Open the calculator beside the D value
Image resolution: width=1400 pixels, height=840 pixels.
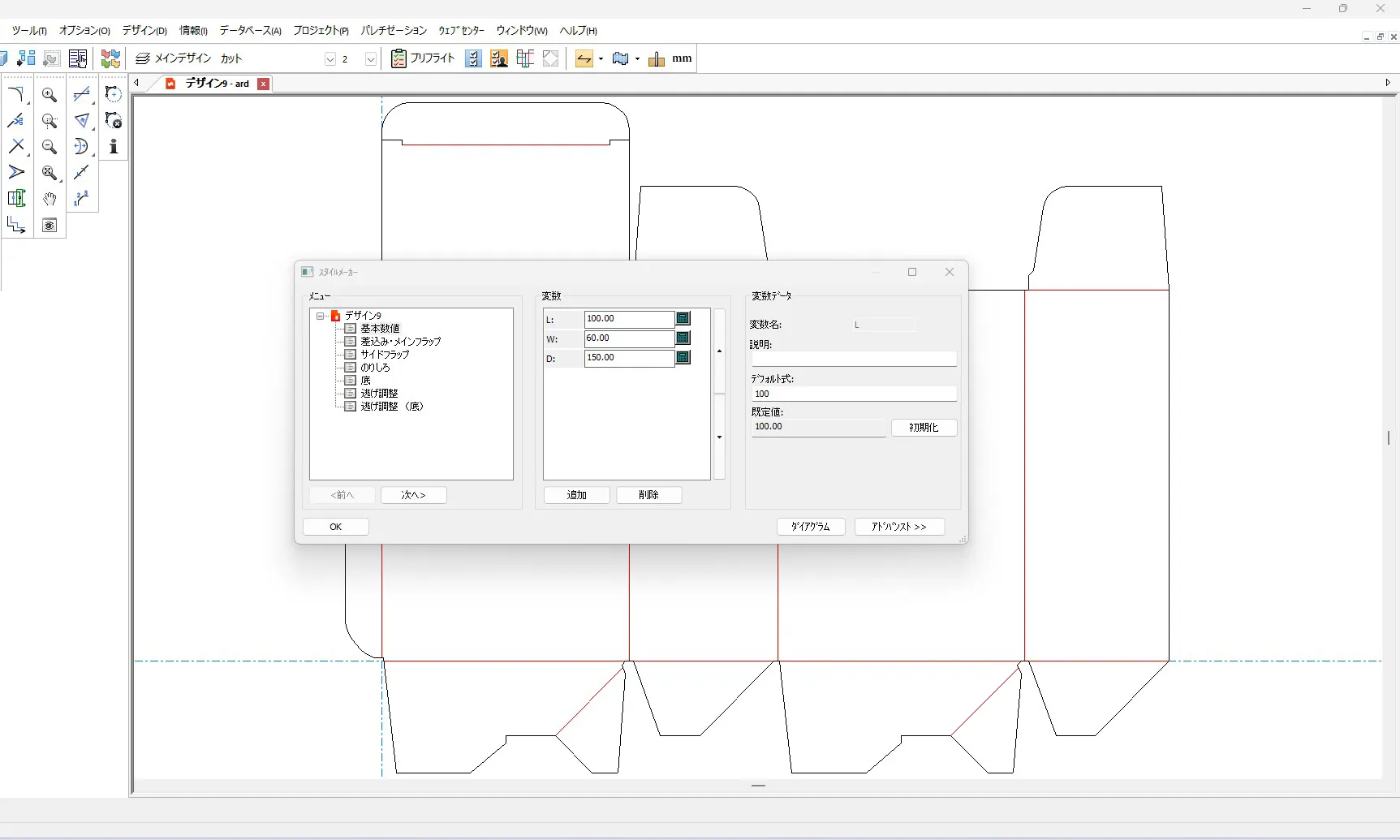click(683, 358)
